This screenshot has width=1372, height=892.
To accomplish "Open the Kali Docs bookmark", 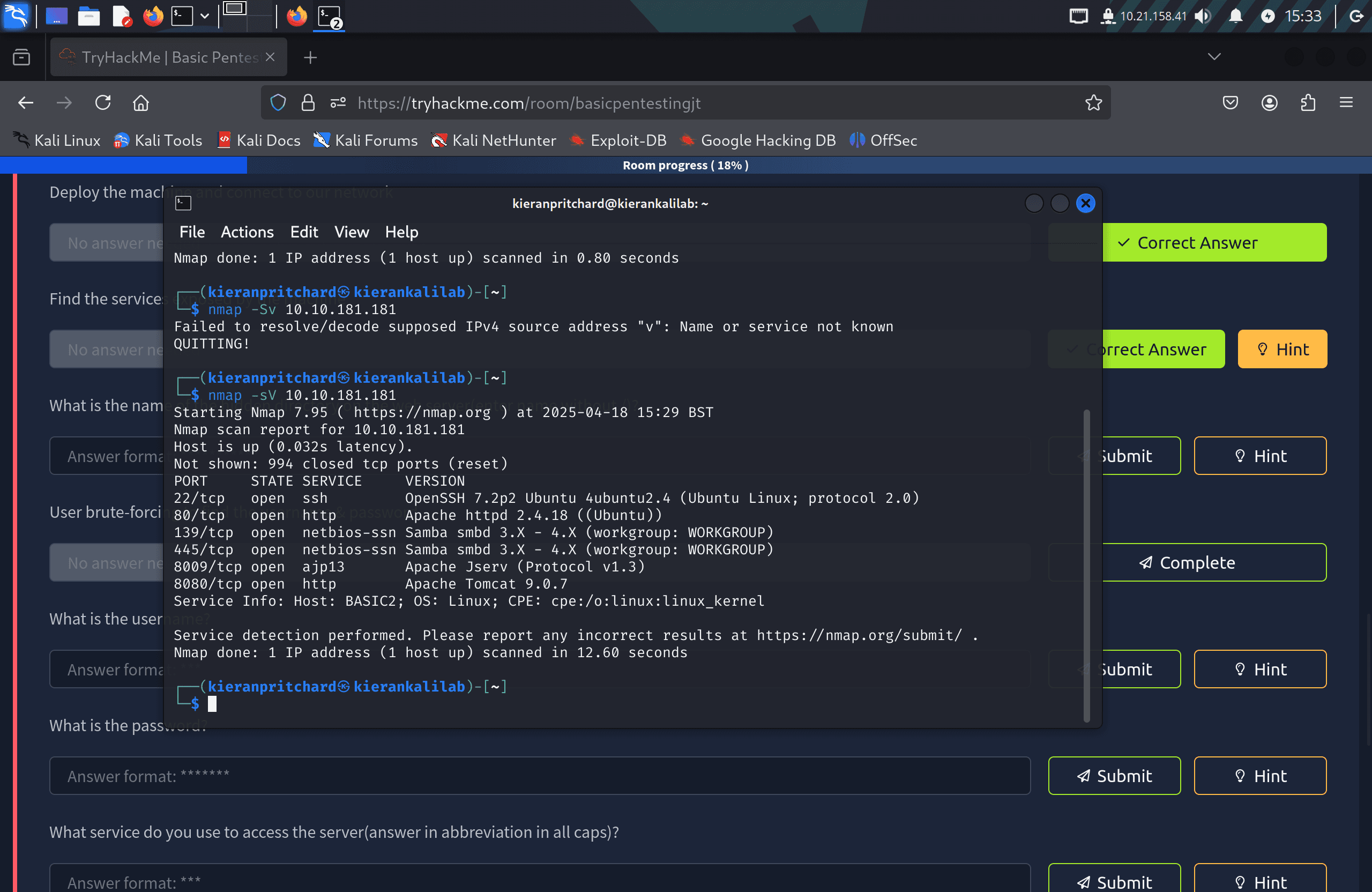I will (259, 140).
